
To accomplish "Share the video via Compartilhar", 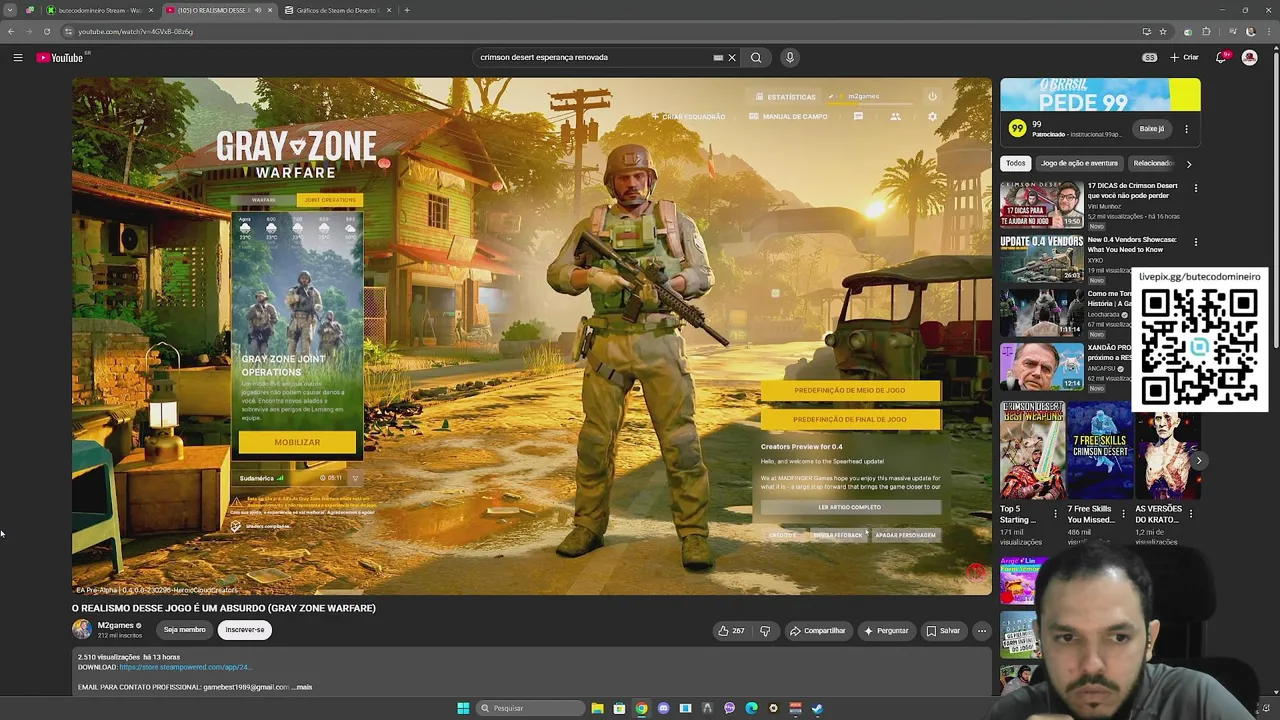I will pos(818,631).
